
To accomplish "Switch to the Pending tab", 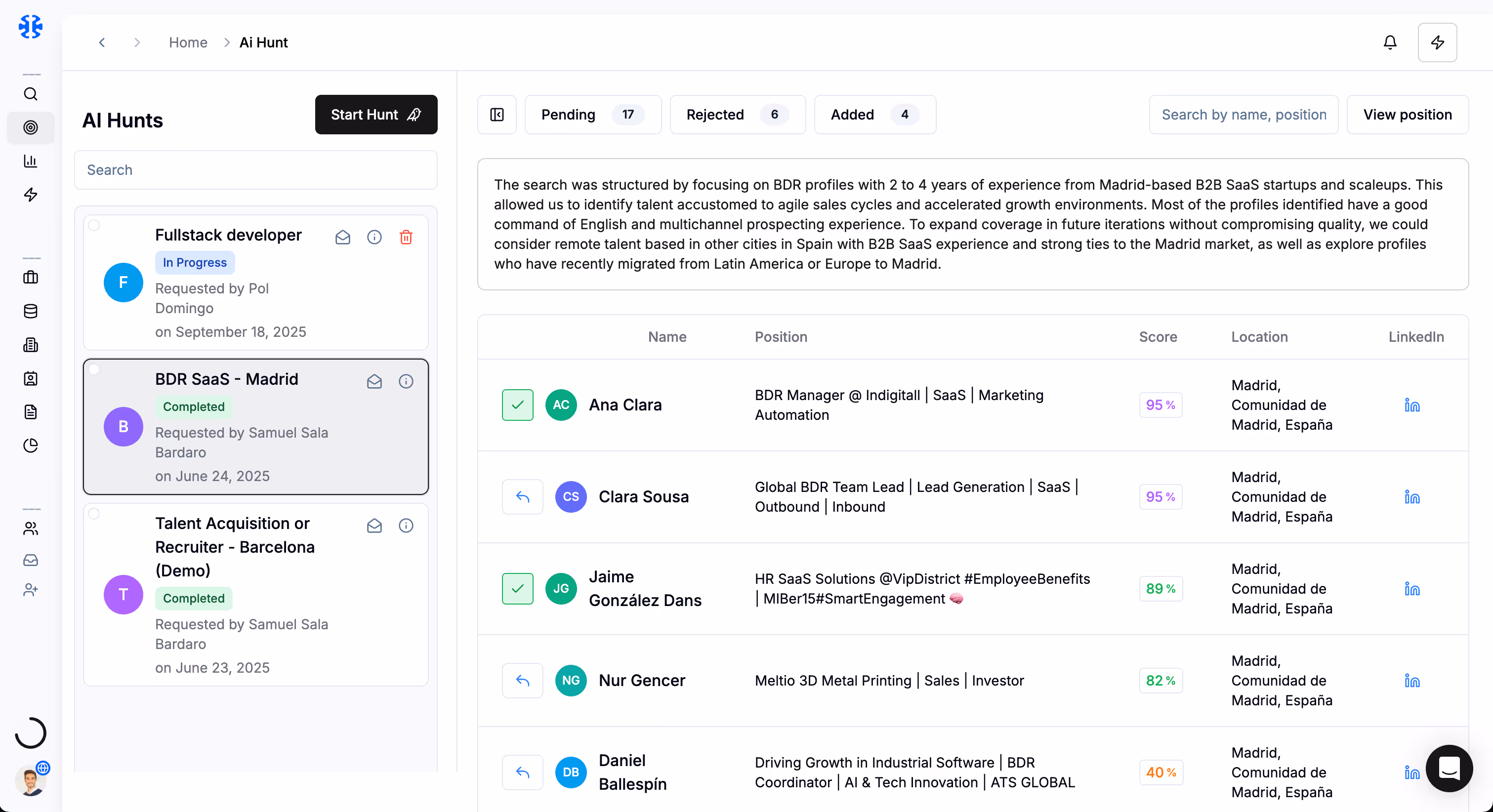I will [592, 115].
